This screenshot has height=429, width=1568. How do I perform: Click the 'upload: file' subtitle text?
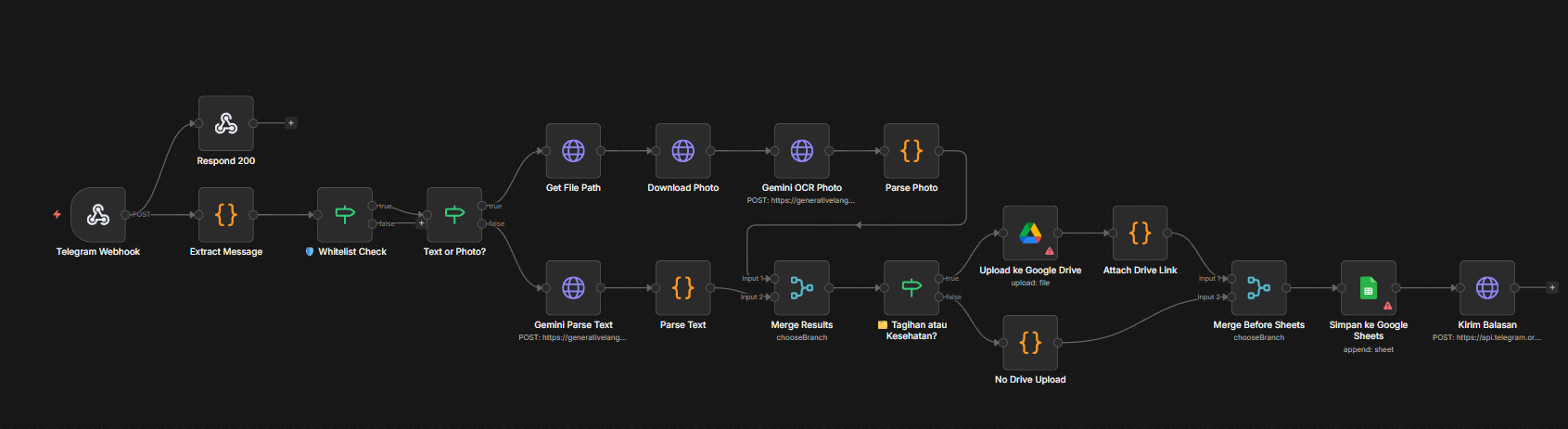click(1030, 284)
